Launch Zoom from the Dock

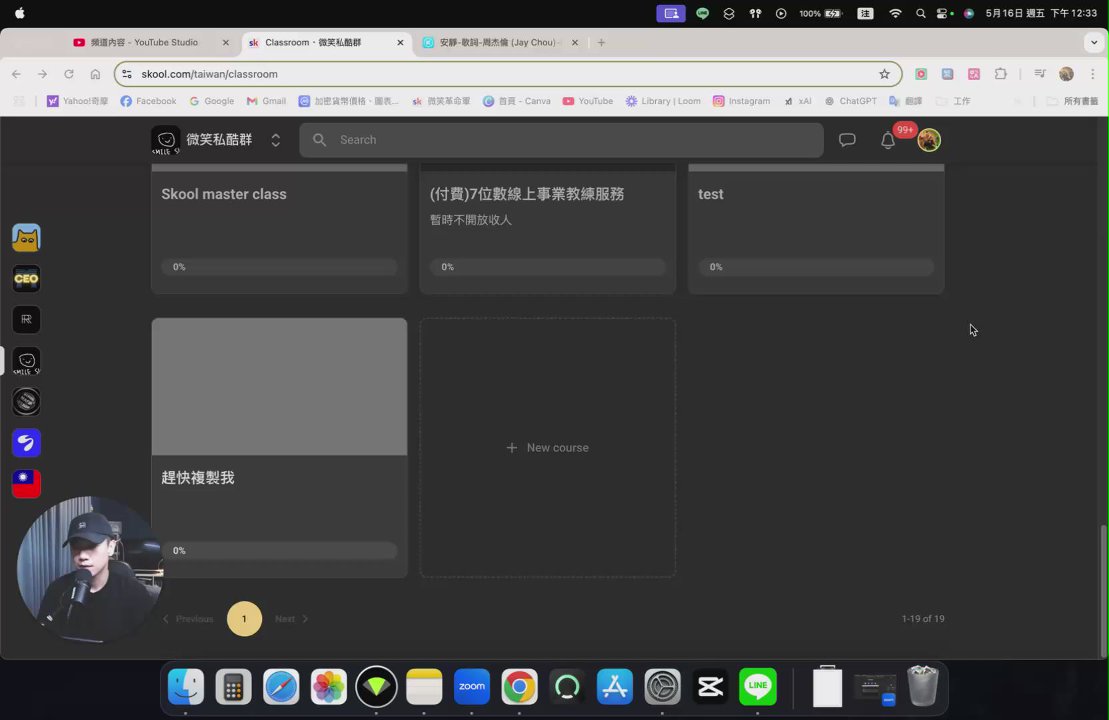[471, 687]
